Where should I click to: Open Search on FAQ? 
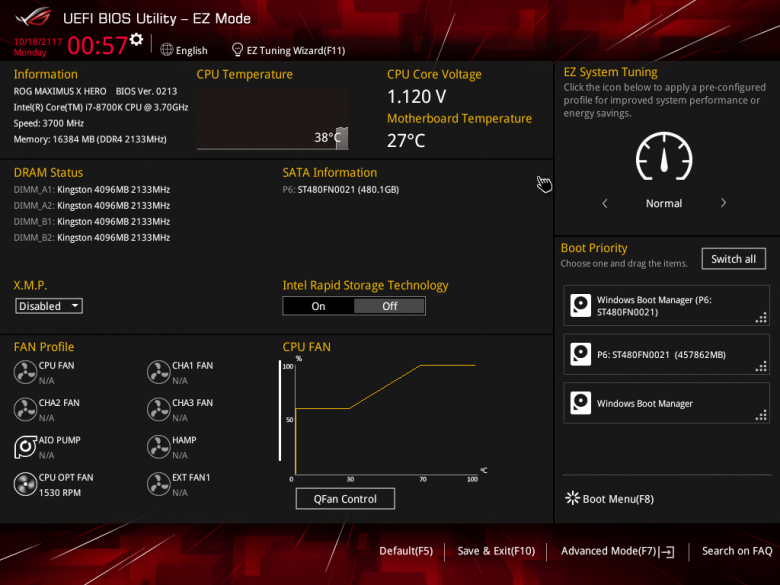[x=737, y=551]
